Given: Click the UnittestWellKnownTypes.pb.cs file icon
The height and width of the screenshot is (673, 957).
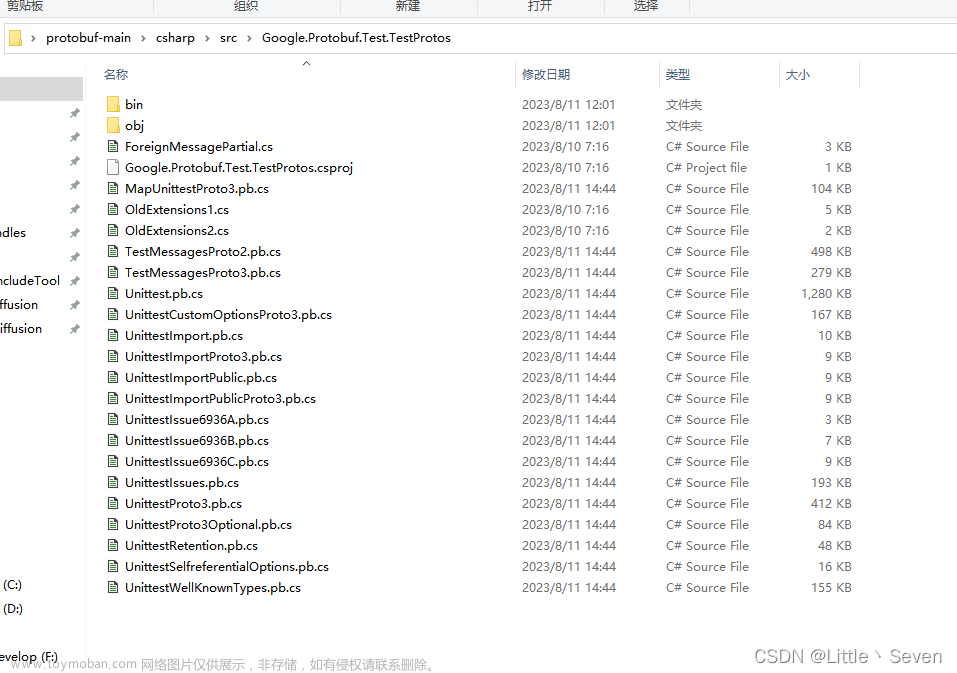Looking at the screenshot, I should [113, 588].
